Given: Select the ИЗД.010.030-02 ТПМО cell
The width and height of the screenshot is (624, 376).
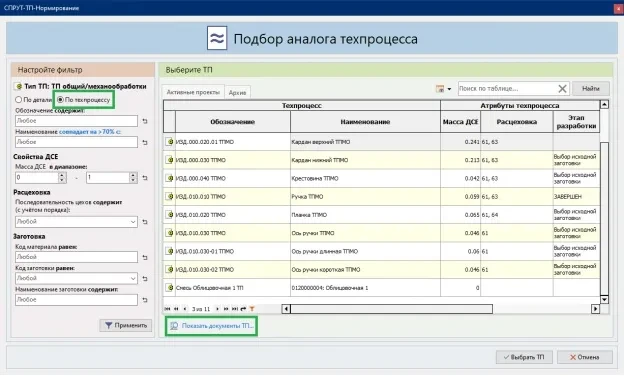Looking at the screenshot, I should tap(233, 270).
